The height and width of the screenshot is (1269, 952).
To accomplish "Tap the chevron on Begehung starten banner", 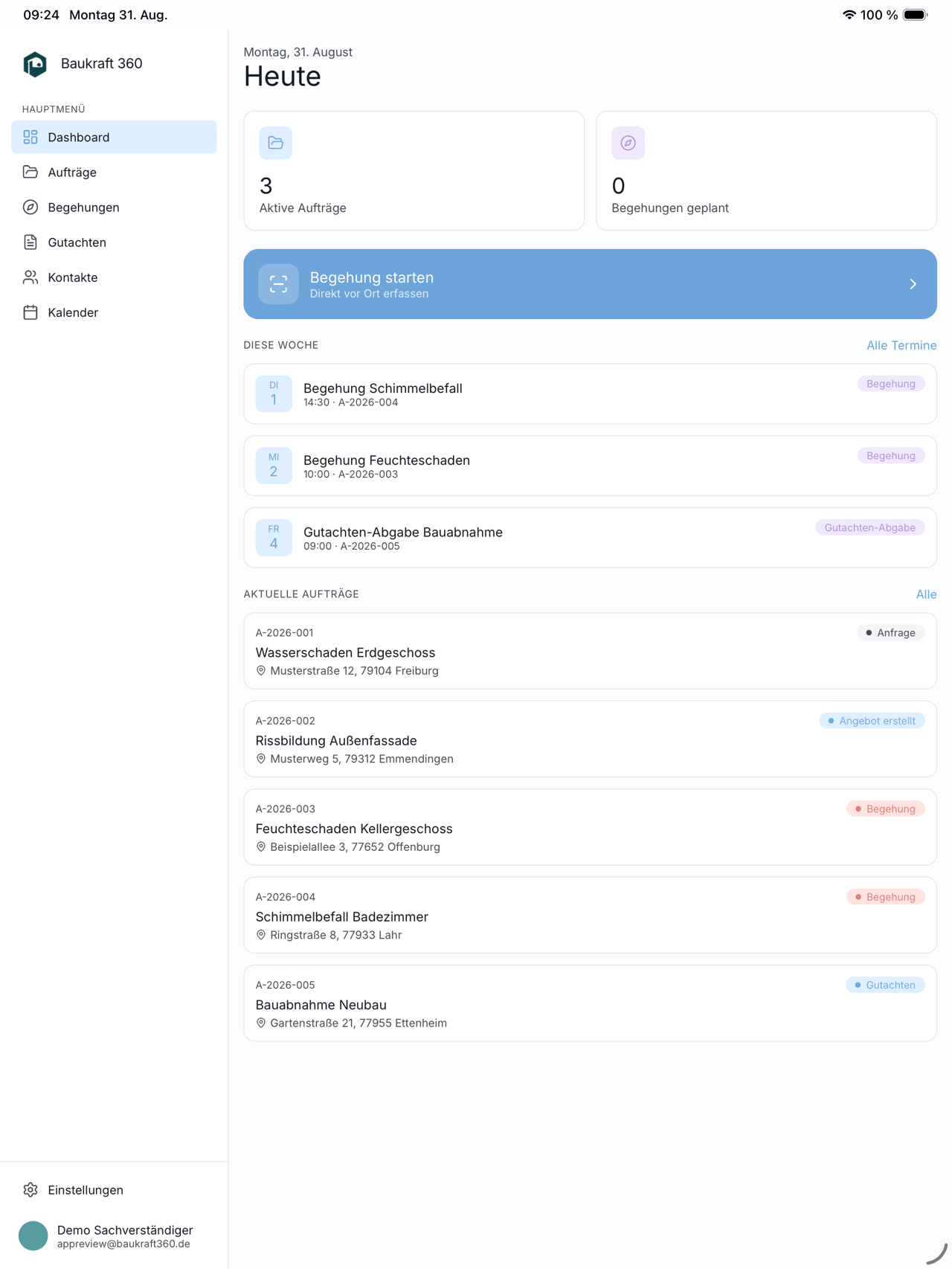I will (913, 284).
